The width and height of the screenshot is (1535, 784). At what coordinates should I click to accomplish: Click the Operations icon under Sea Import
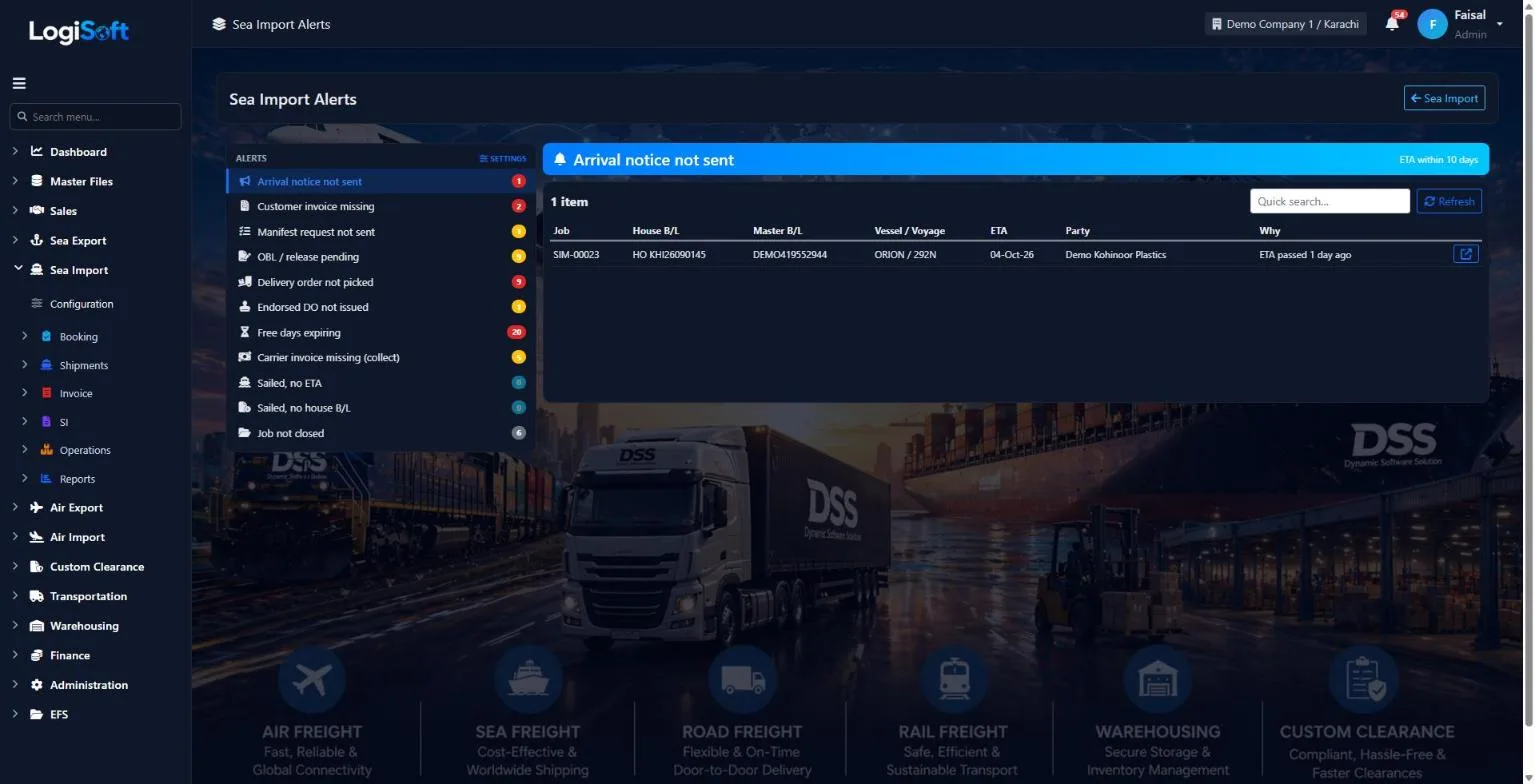46,450
